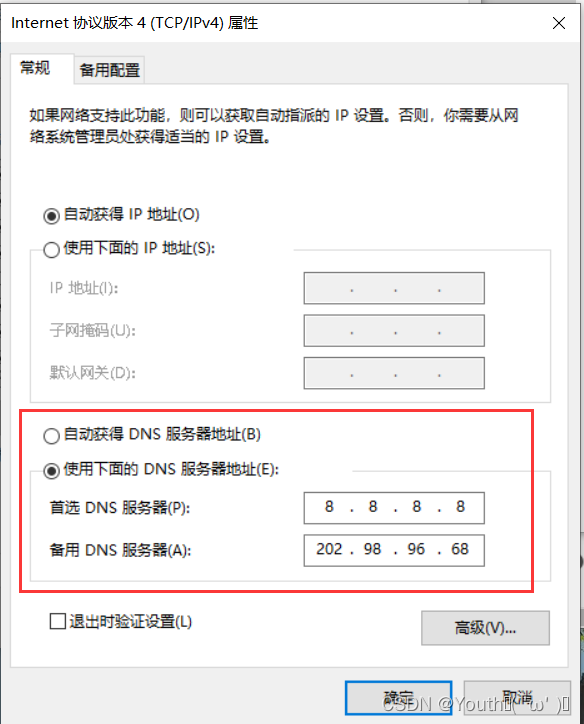Screen dimensions: 584x724
Task: Select the 常规 tab
Action: pos(35,68)
